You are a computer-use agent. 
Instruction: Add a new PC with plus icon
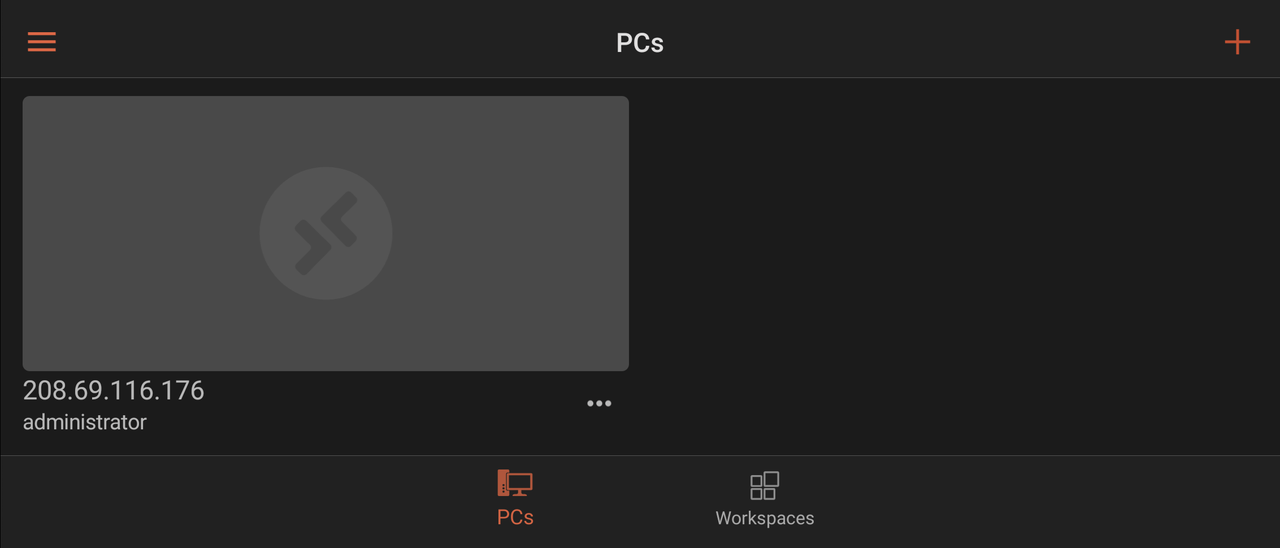click(1237, 42)
